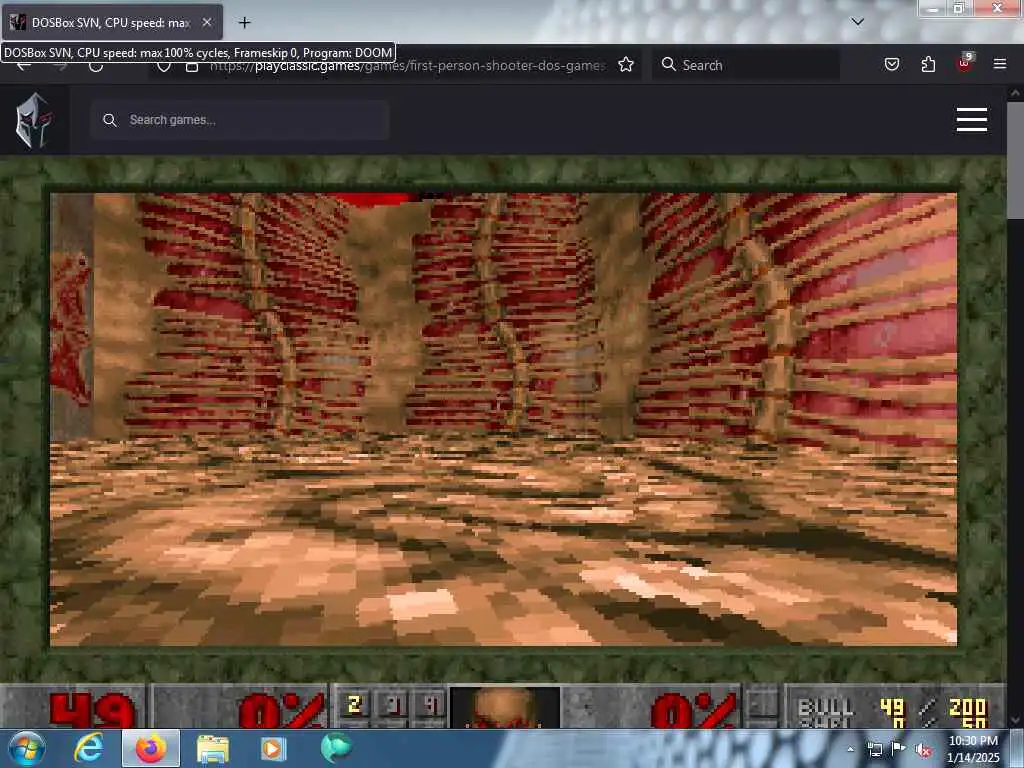Click the muted volume tray icon
This screenshot has height=768, width=1024.
point(923,750)
